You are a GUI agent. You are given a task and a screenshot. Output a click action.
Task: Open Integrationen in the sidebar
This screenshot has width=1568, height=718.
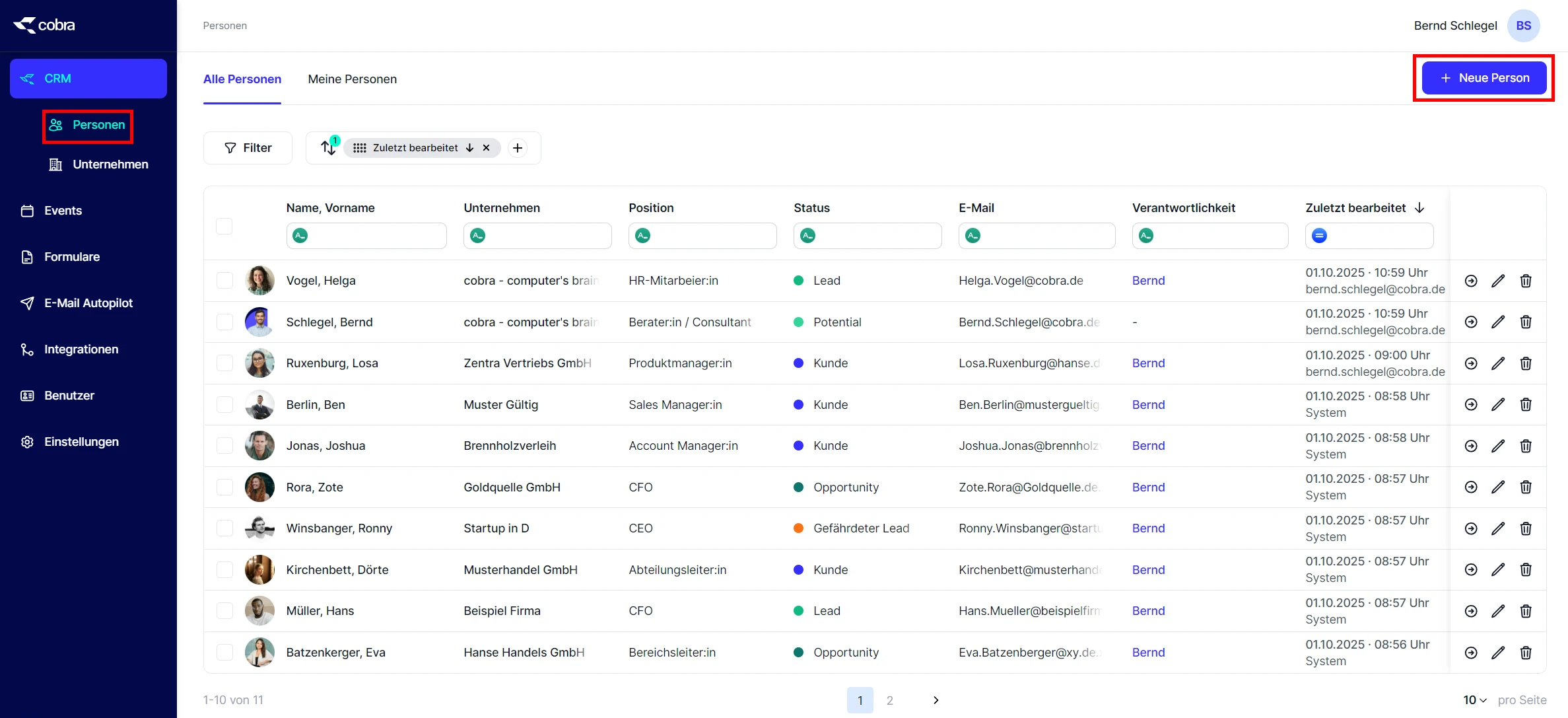click(81, 349)
